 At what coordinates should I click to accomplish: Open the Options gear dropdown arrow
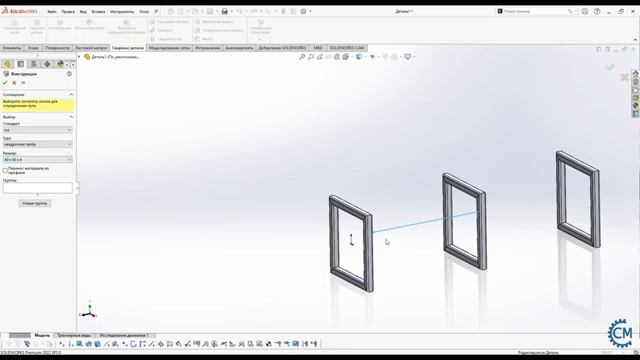coord(310,11)
